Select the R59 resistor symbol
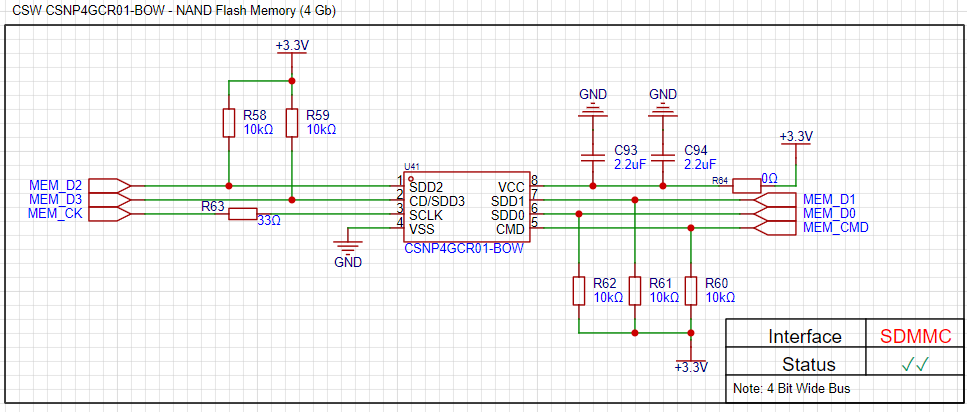The width and height of the screenshot is (967, 412). 292,123
